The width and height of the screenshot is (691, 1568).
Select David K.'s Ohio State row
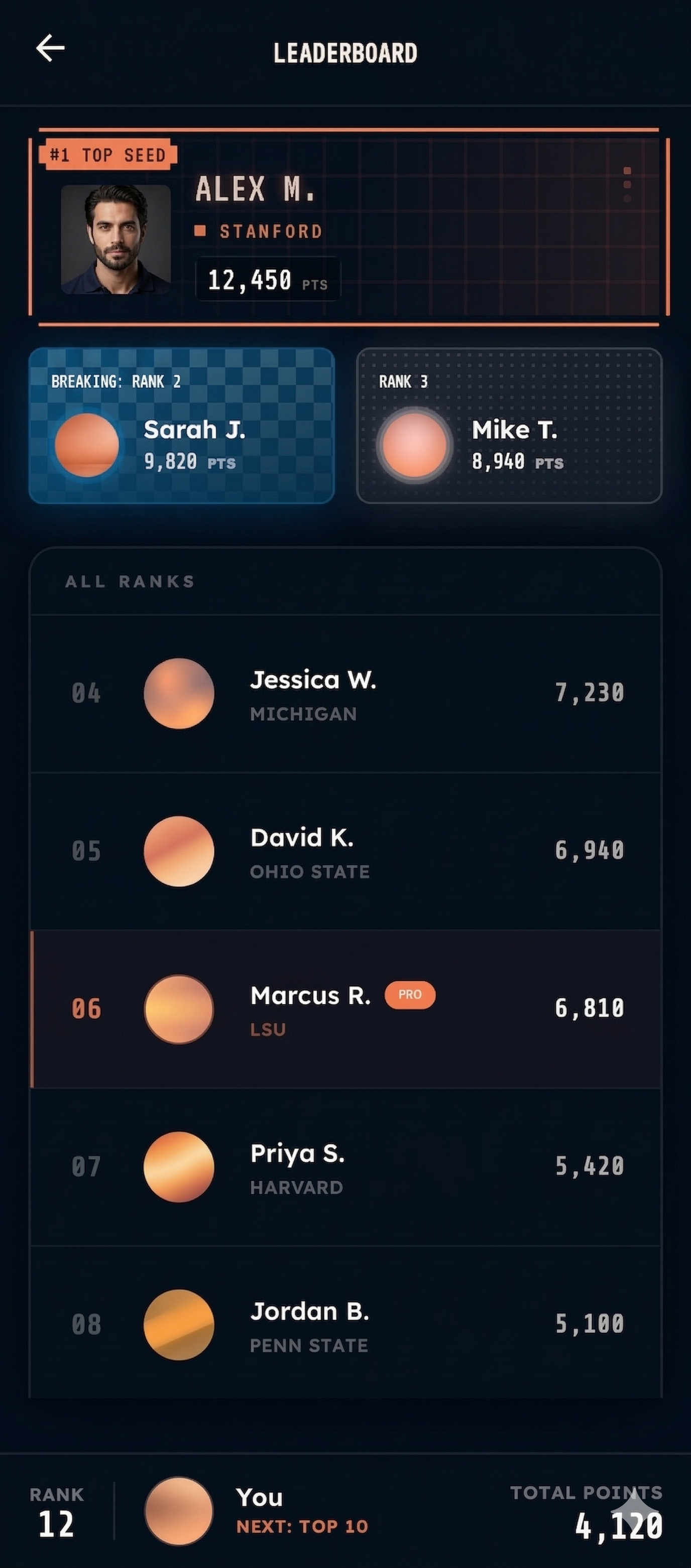click(x=345, y=851)
